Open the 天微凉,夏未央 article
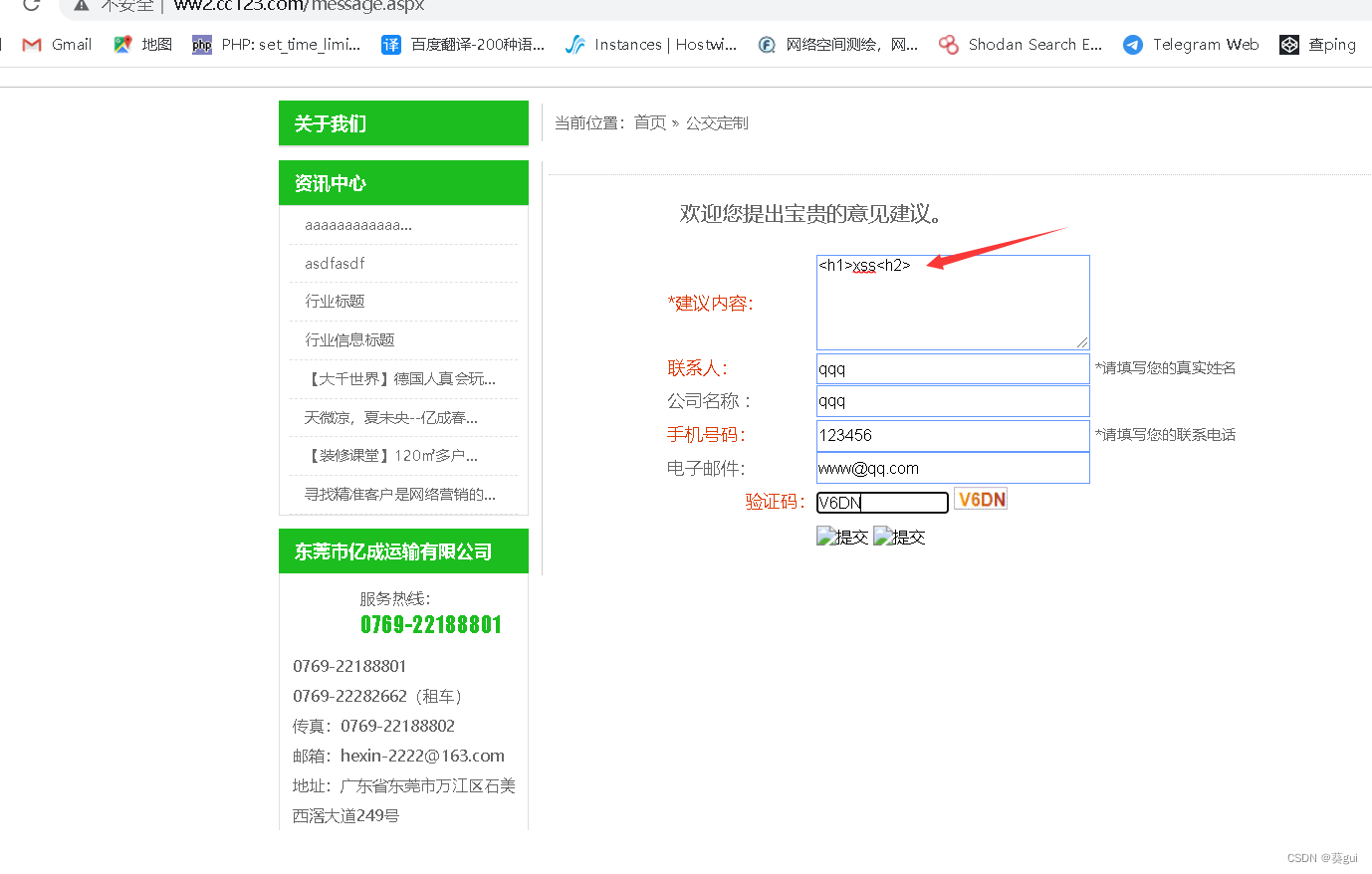The height and width of the screenshot is (874, 1372). (390, 418)
